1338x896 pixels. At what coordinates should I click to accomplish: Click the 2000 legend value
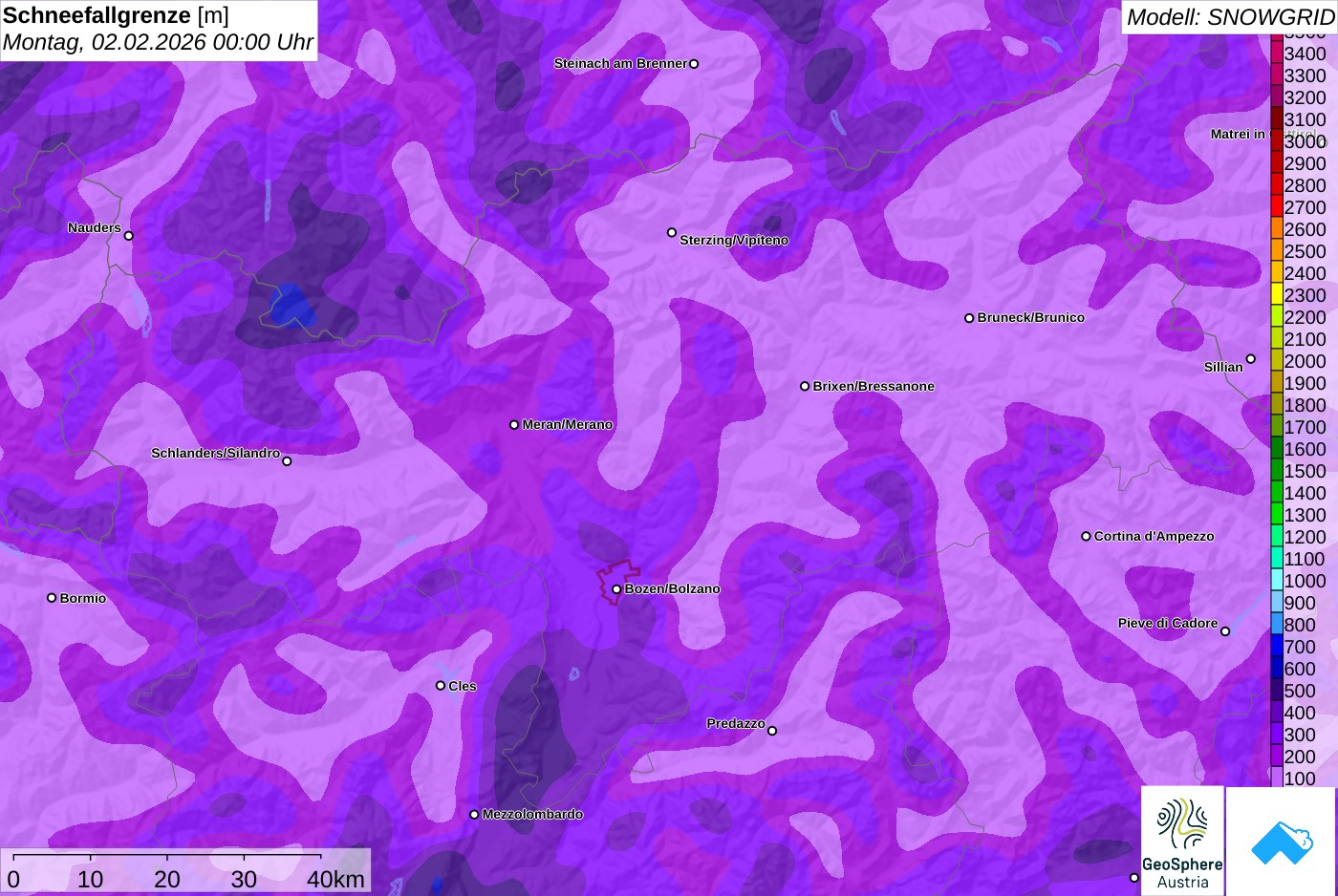pyautogui.click(x=1305, y=361)
